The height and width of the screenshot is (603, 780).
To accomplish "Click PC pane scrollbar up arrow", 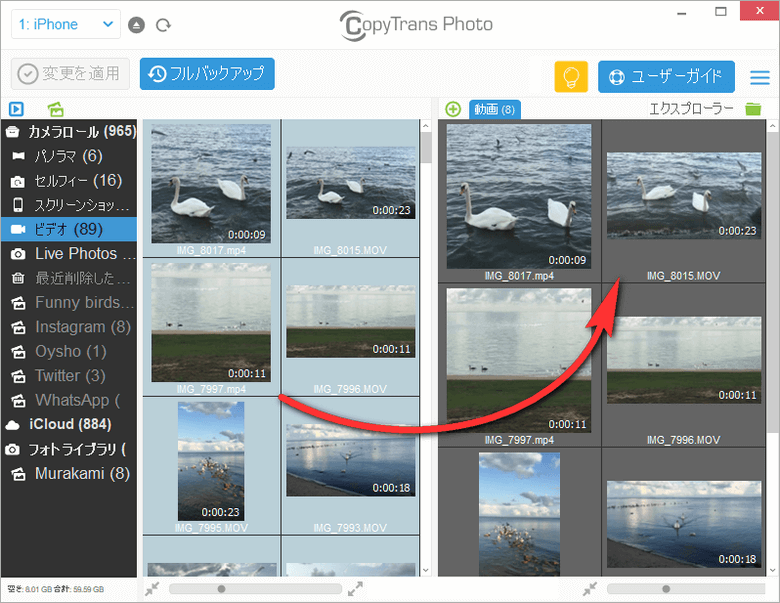I will pos(772,126).
